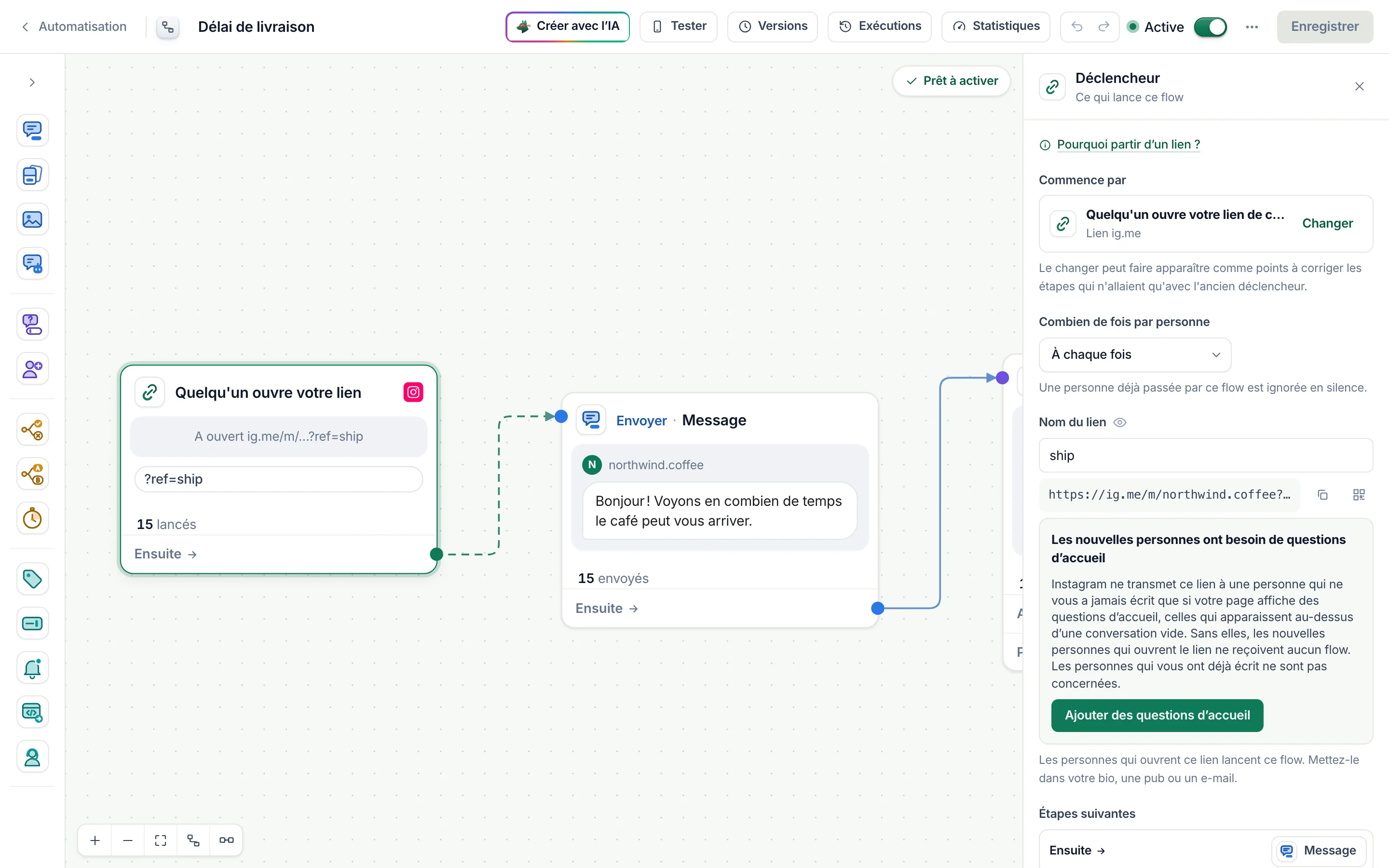This screenshot has height=868, width=1389.
Task: Select the tag block icon
Action: click(x=32, y=579)
